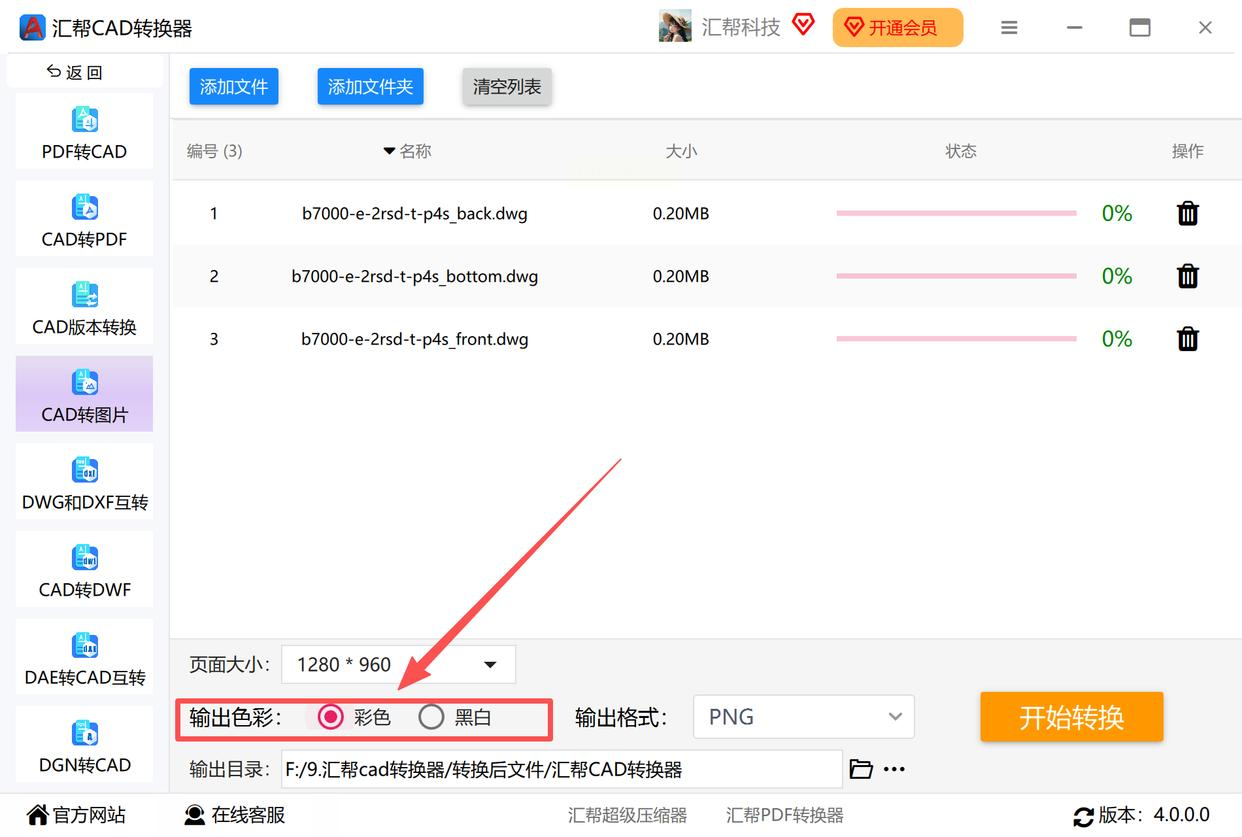Open the output directory folder icon

(x=860, y=769)
